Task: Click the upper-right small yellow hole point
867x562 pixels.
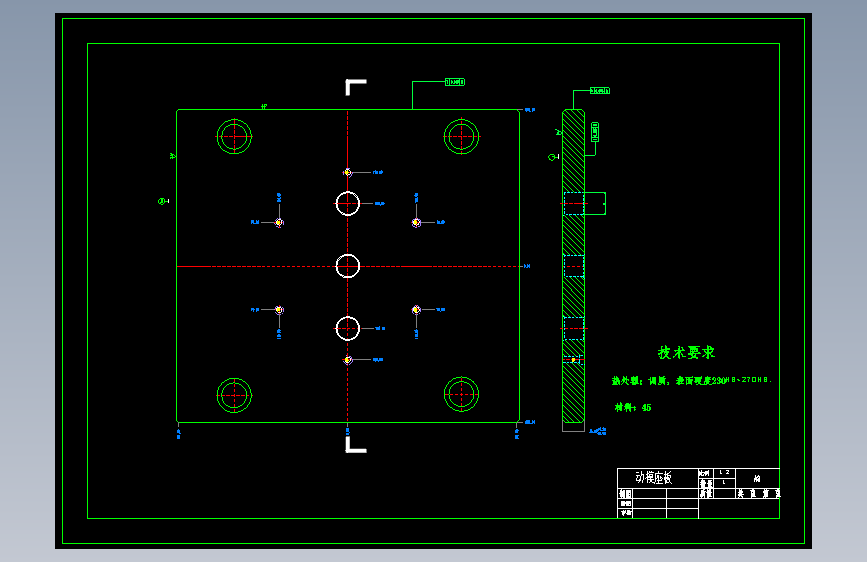Action: [416, 222]
